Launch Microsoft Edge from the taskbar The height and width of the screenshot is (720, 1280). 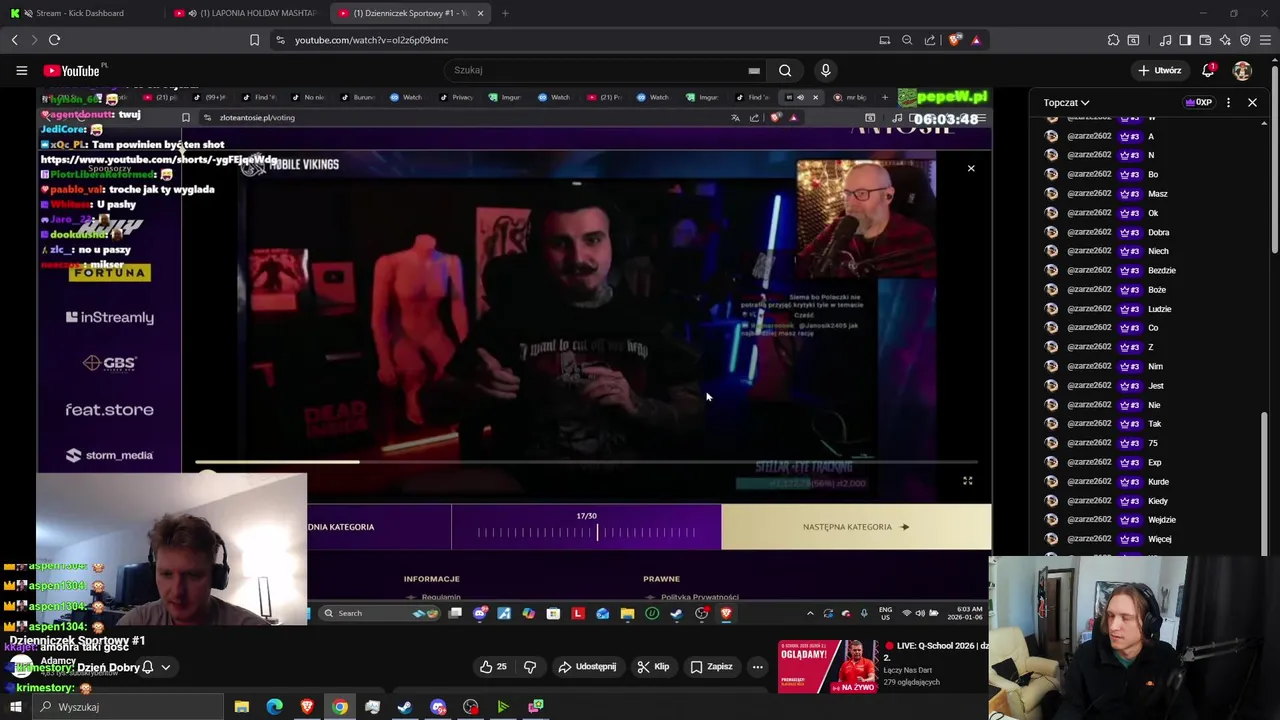pyautogui.click(x=275, y=707)
